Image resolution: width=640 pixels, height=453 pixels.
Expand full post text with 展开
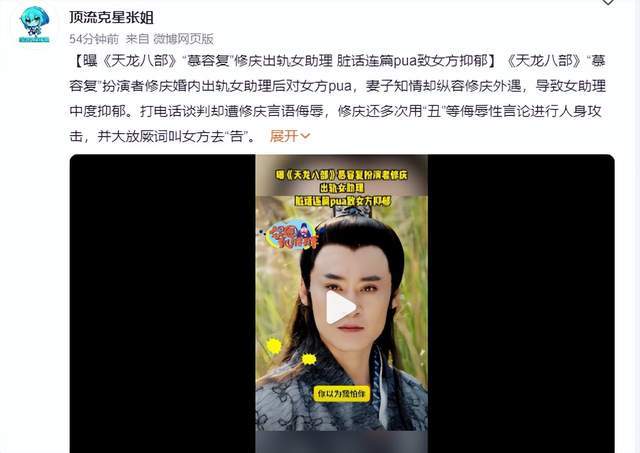(x=284, y=136)
